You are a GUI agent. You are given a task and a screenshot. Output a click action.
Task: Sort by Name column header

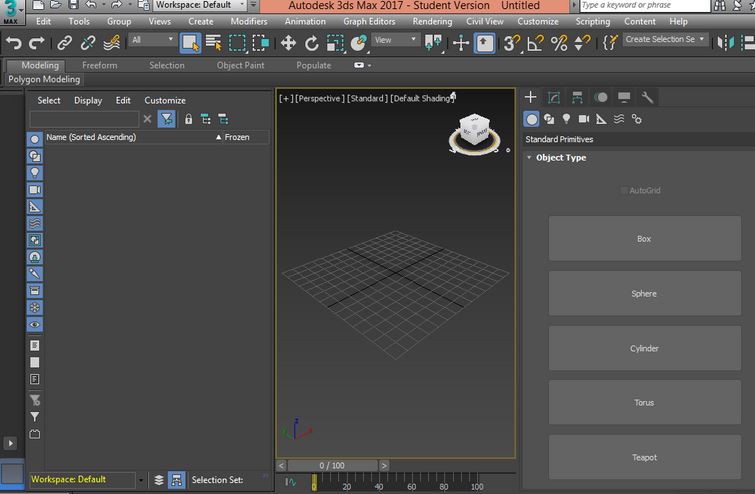click(91, 137)
